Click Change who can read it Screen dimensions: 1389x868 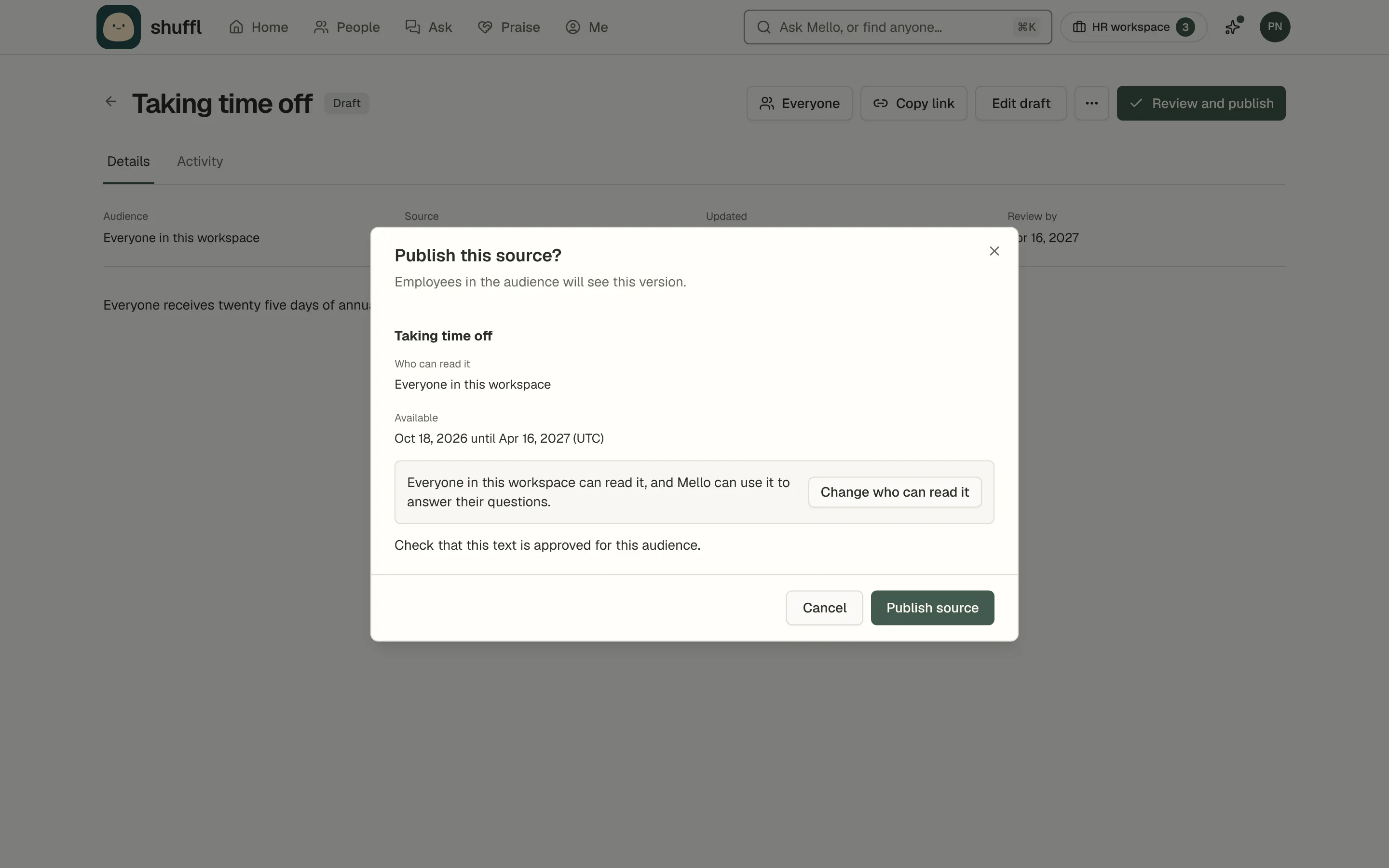pyautogui.click(x=894, y=492)
